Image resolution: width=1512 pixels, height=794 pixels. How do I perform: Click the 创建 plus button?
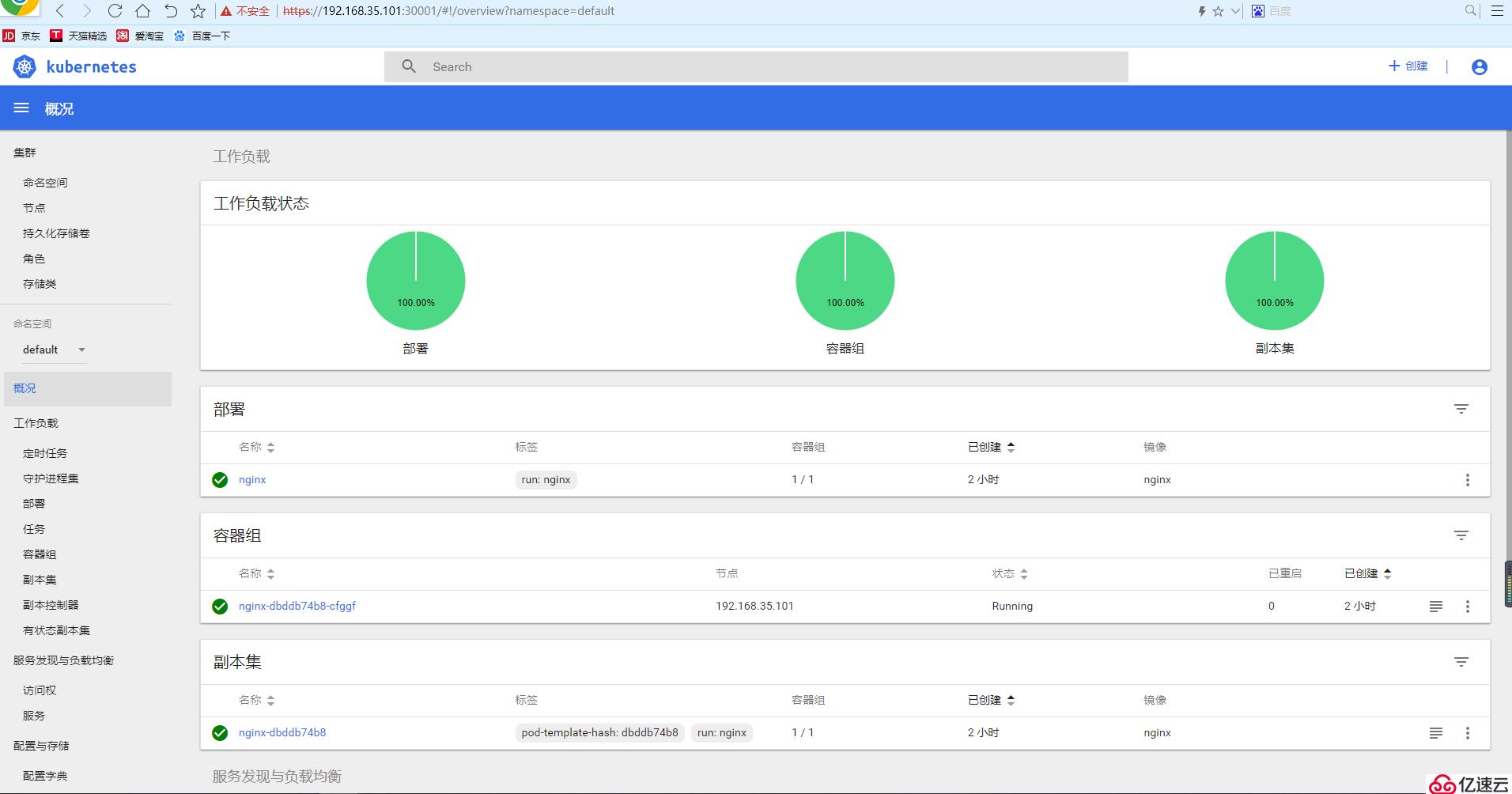1408,66
